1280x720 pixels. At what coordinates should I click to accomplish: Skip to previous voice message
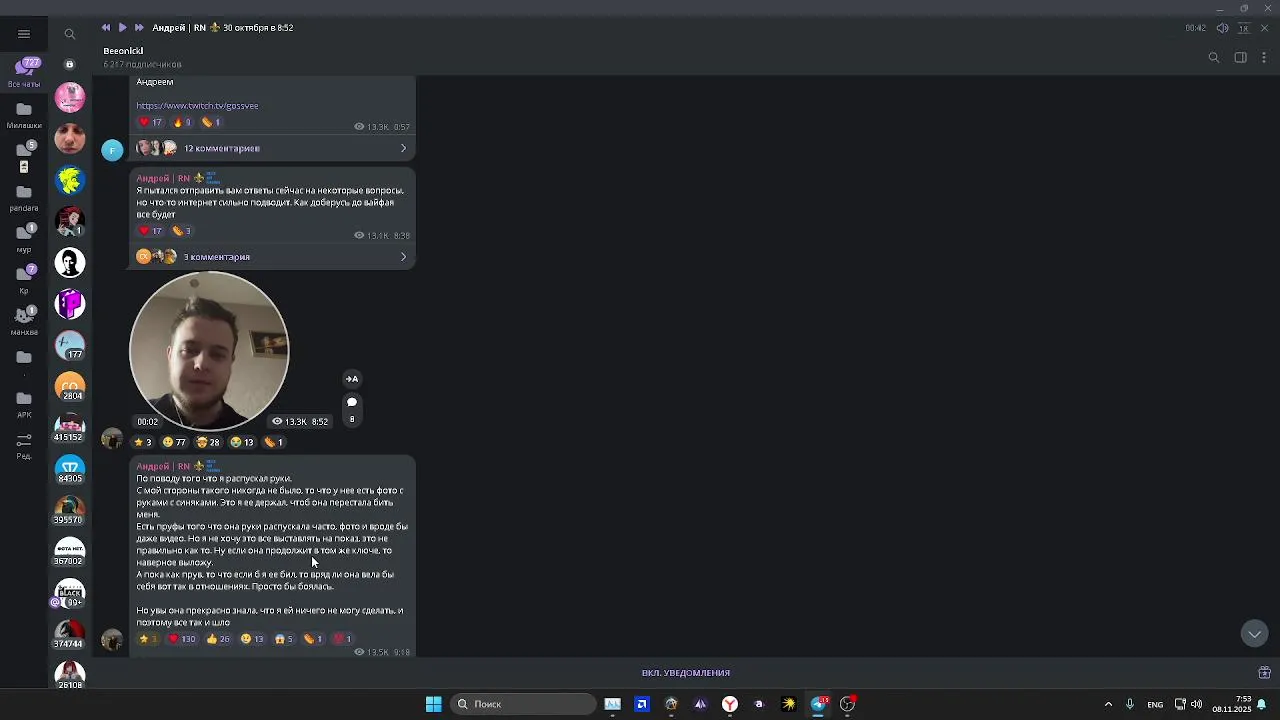coord(106,28)
